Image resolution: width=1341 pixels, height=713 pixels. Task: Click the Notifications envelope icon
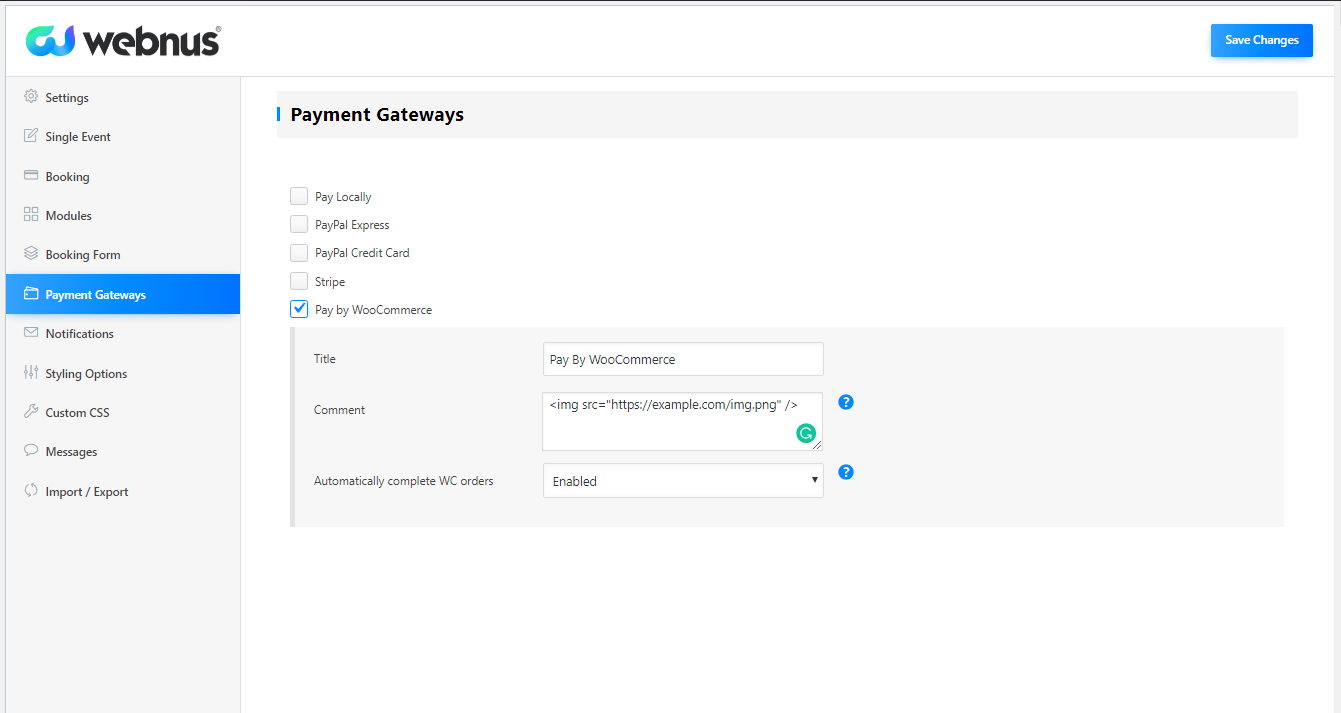coord(31,333)
